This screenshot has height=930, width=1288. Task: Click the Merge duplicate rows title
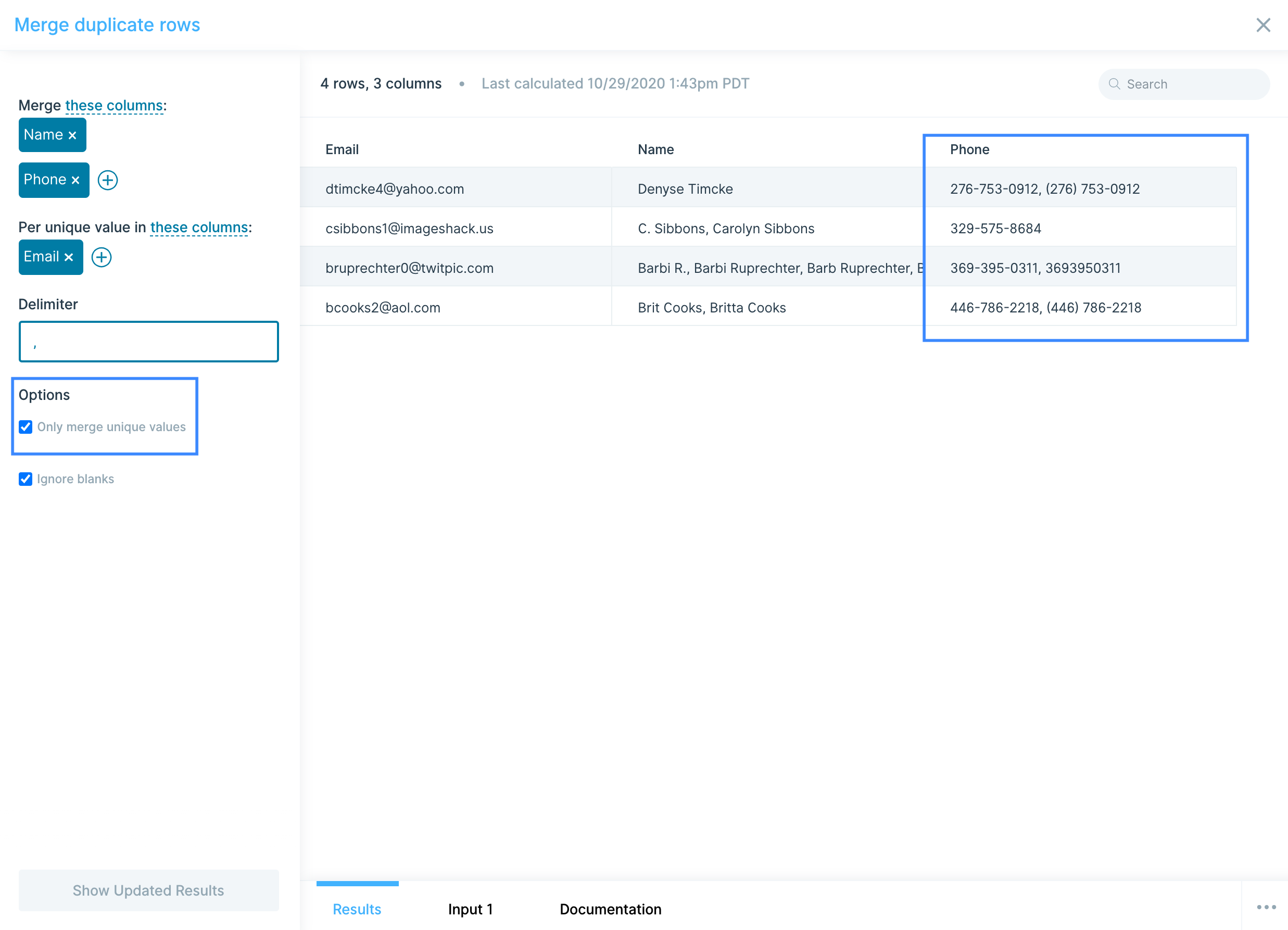(x=107, y=25)
